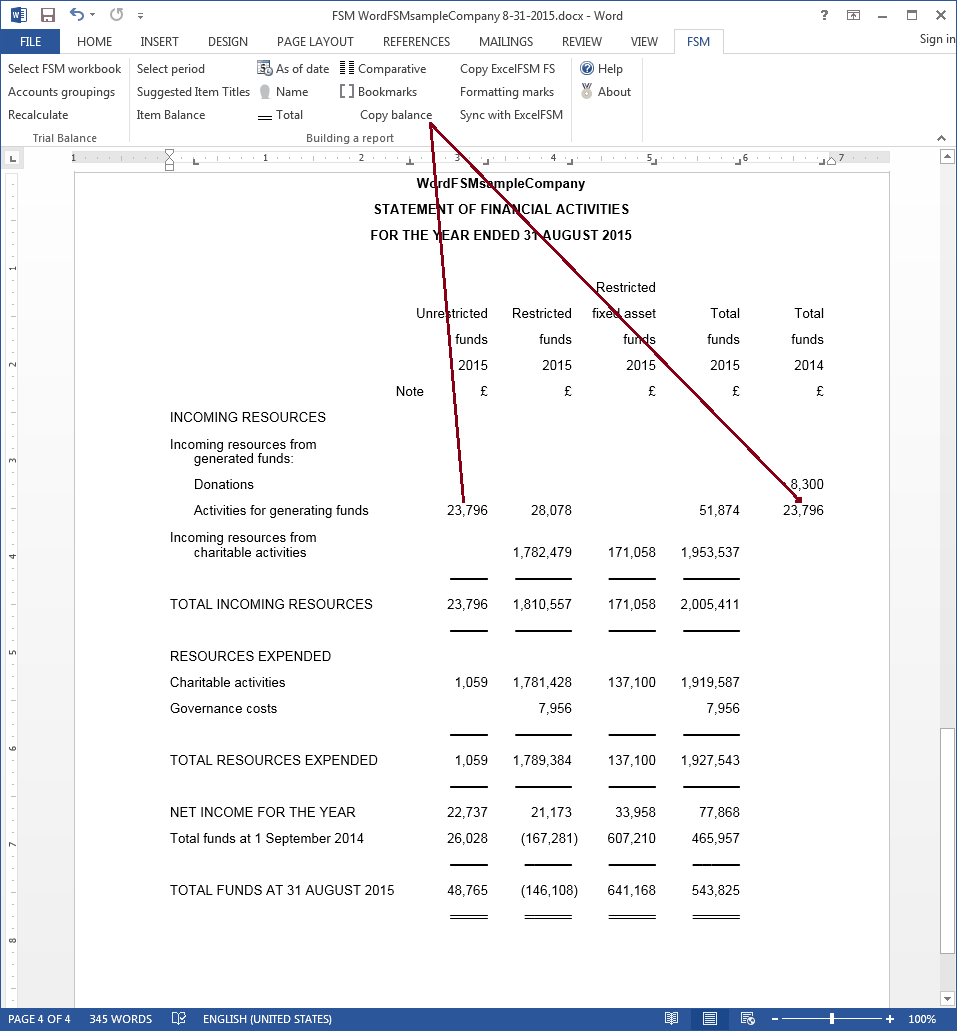Click the As of date calendar icon
Image resolution: width=957 pixels, height=1031 pixels.
(x=265, y=69)
